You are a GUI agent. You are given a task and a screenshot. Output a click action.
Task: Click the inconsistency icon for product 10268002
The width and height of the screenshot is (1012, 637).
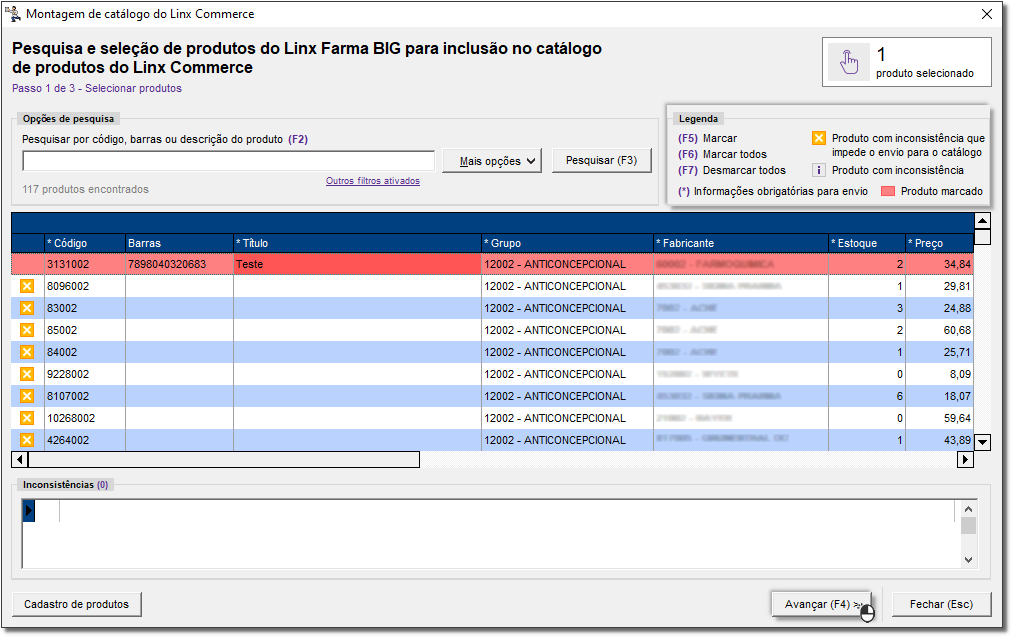[x=27, y=418]
